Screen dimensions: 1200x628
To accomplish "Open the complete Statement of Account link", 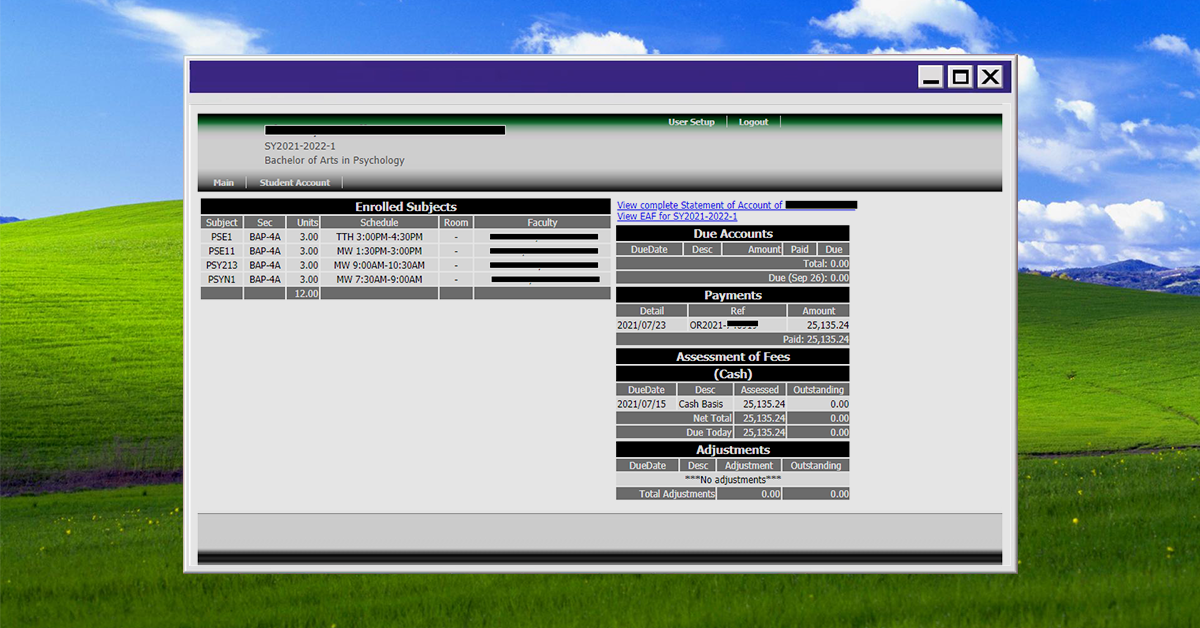I will [699, 205].
